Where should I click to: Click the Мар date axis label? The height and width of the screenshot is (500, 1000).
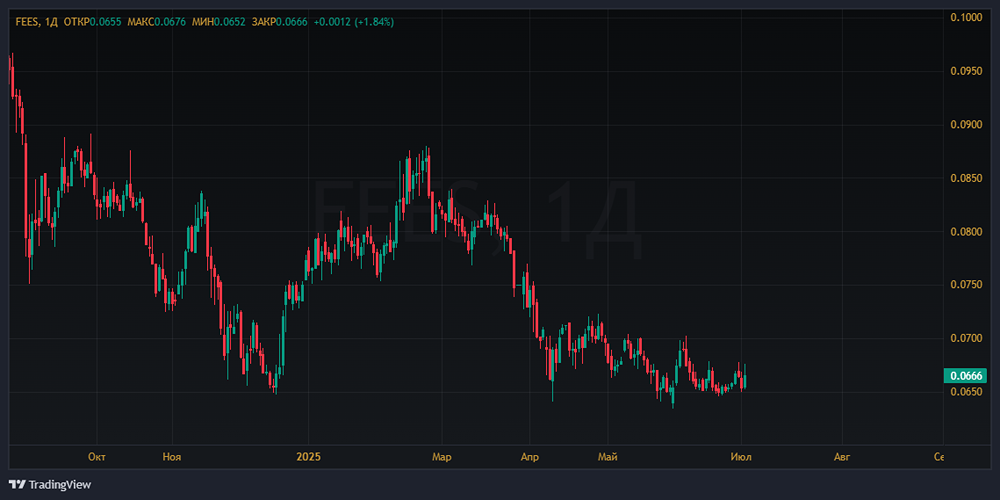pos(441,457)
